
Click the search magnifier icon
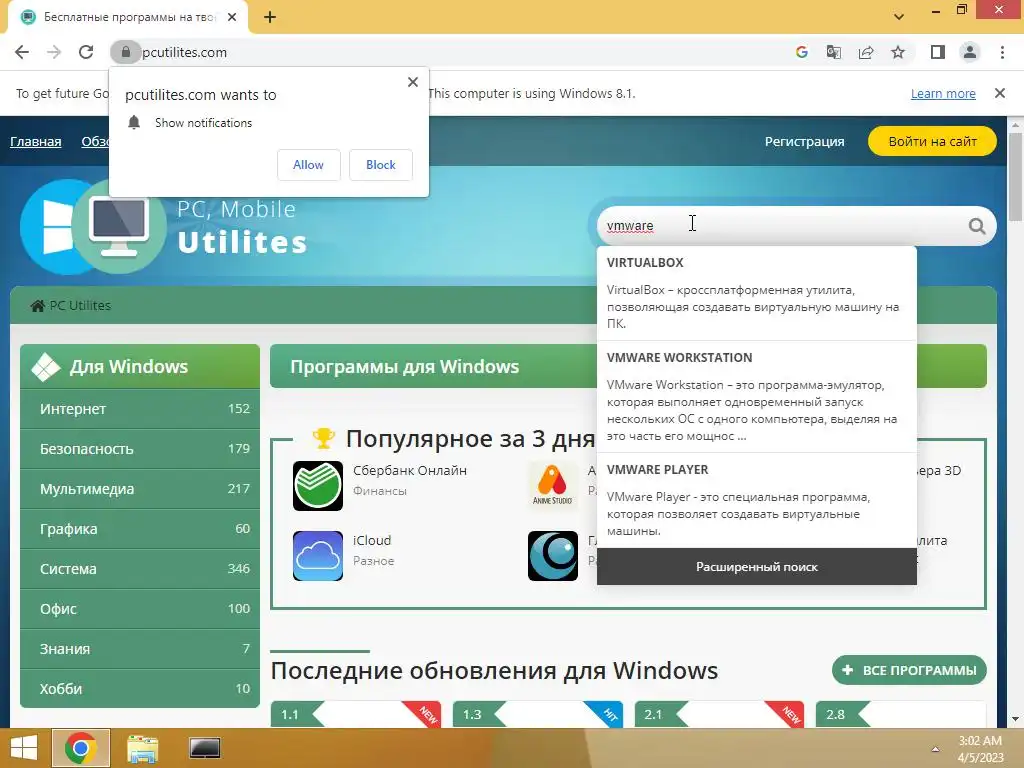click(x=976, y=226)
